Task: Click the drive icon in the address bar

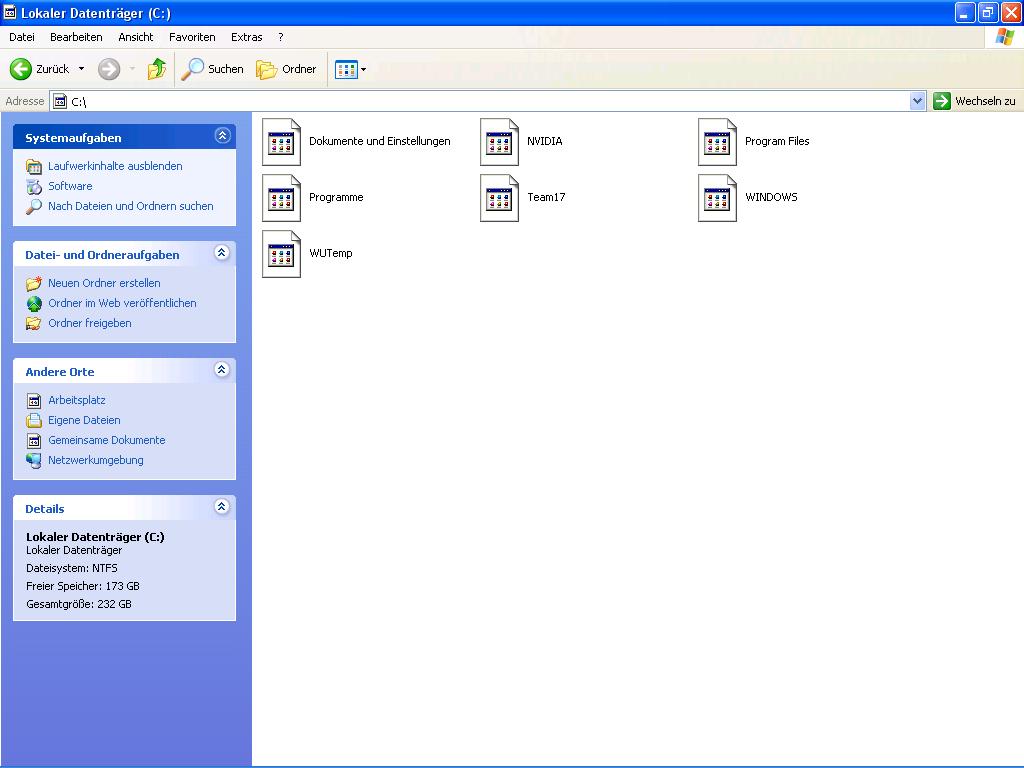Action: 60,101
